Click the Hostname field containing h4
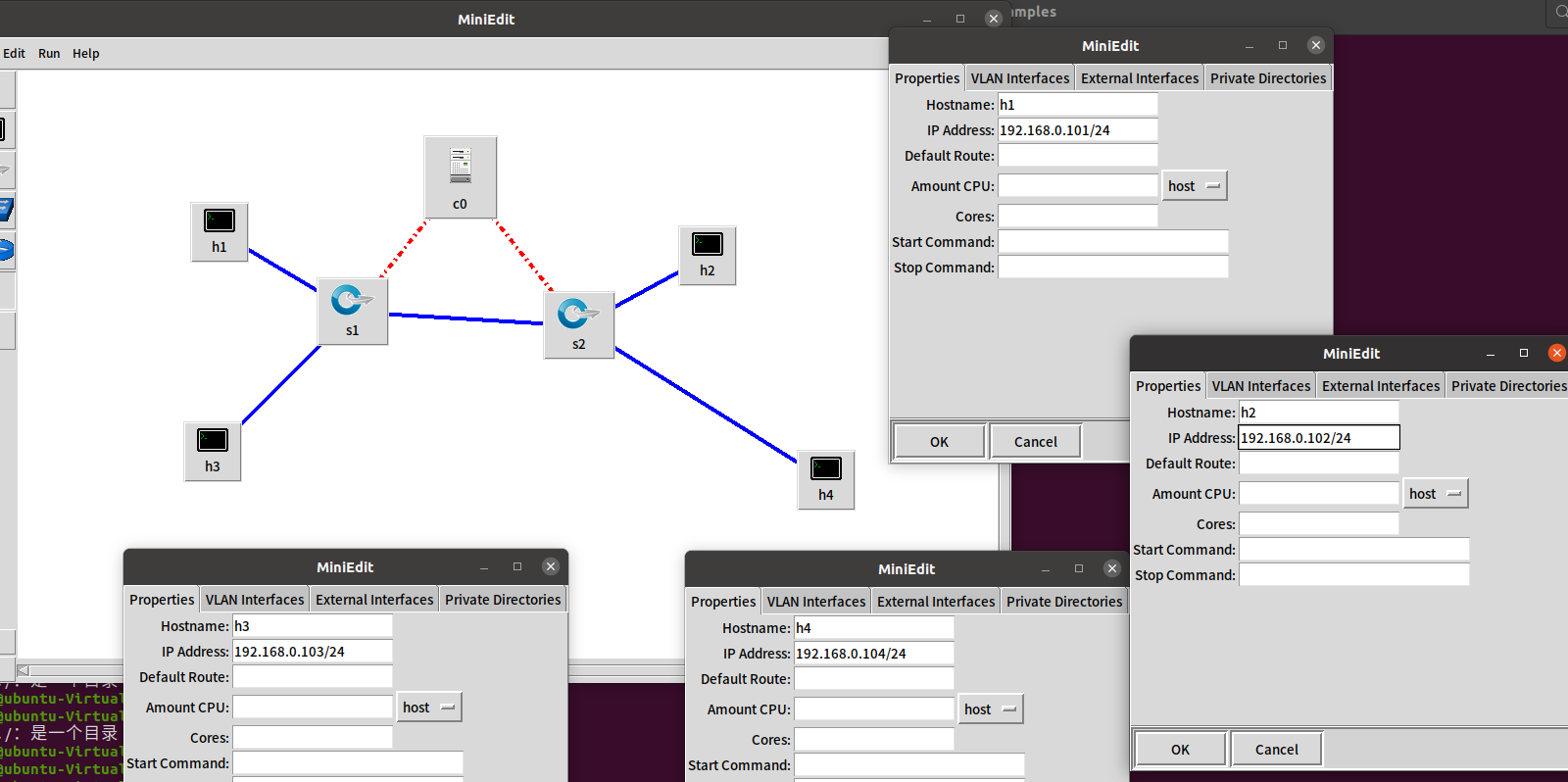Screen dimensions: 1568x782 point(874,628)
